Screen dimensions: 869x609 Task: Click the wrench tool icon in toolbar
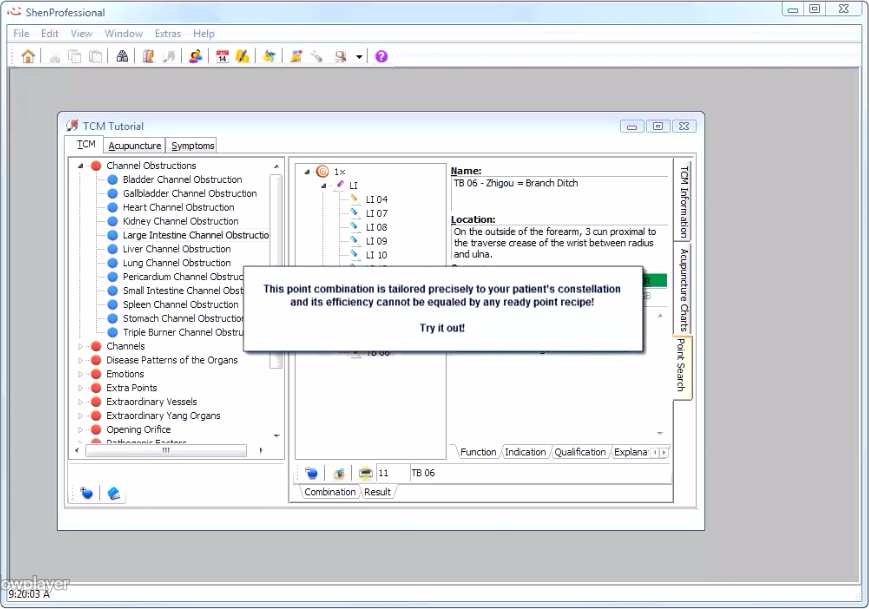pos(317,57)
